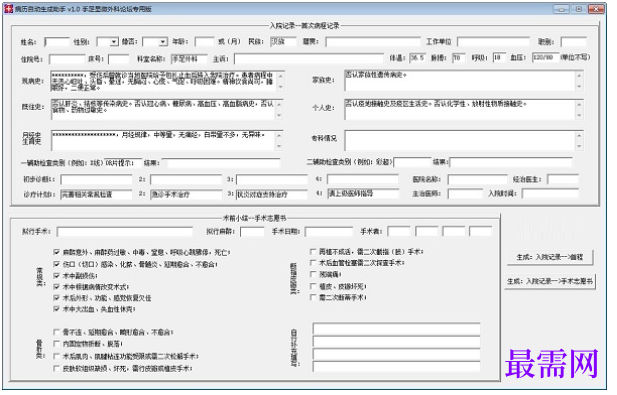Click 生成: 入院记录→手术志愿书 button
The width and height of the screenshot is (617, 395).
(550, 281)
